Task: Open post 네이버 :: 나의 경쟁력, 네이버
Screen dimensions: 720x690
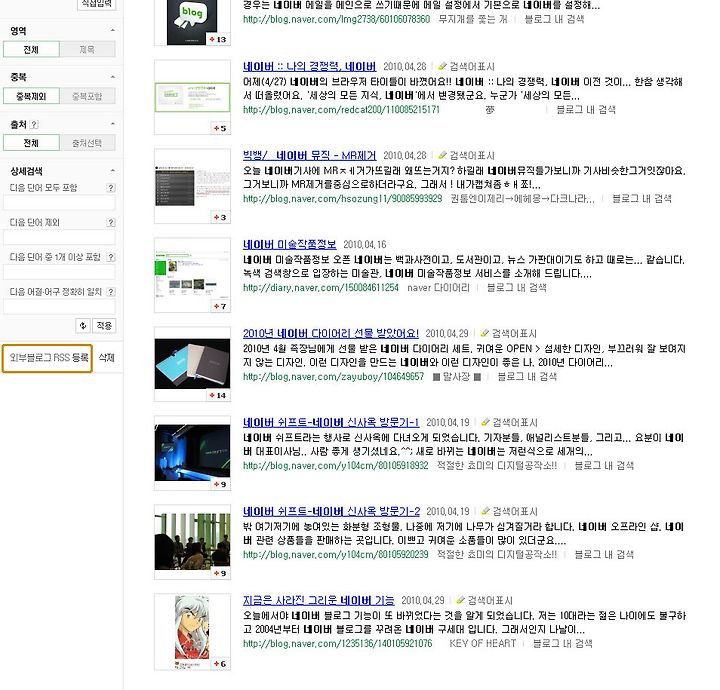Action: (x=309, y=67)
